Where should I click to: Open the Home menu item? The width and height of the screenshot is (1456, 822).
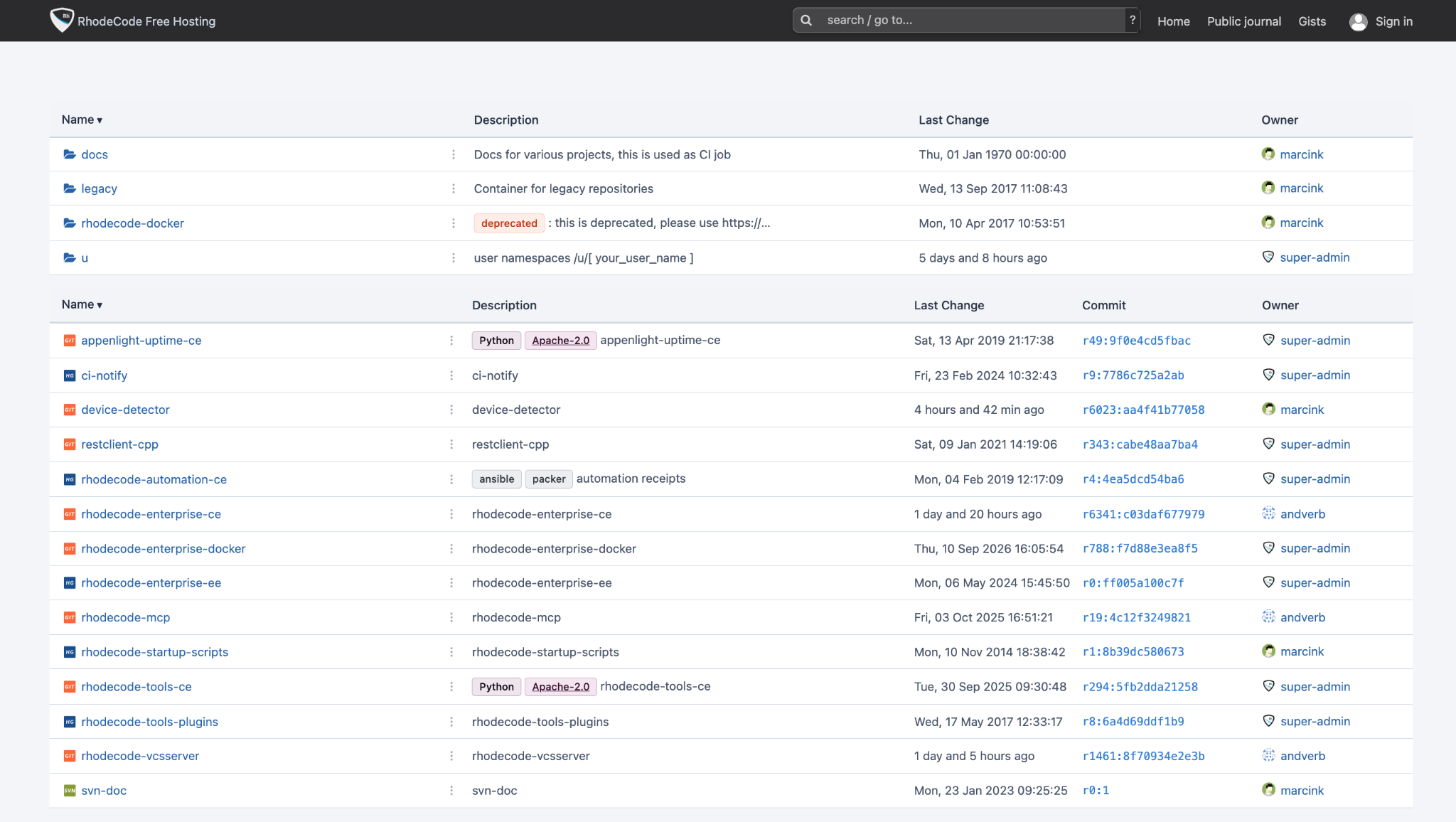[x=1173, y=21]
